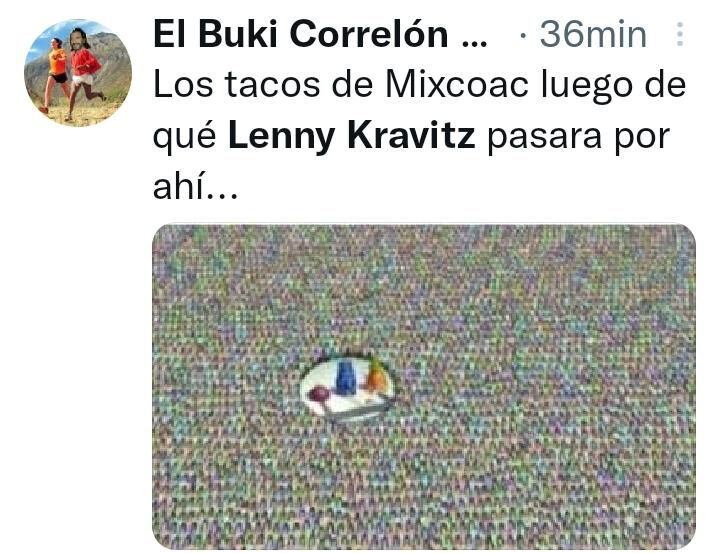Image resolution: width=720 pixels, height=553 pixels.
Task: Click the blue bottle on the plate
Action: click(346, 378)
